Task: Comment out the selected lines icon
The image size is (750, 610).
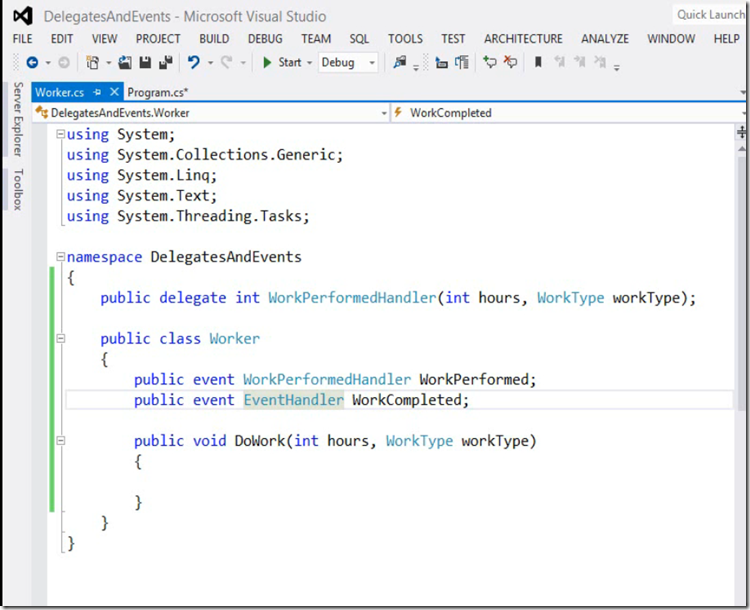Action: coord(489,62)
